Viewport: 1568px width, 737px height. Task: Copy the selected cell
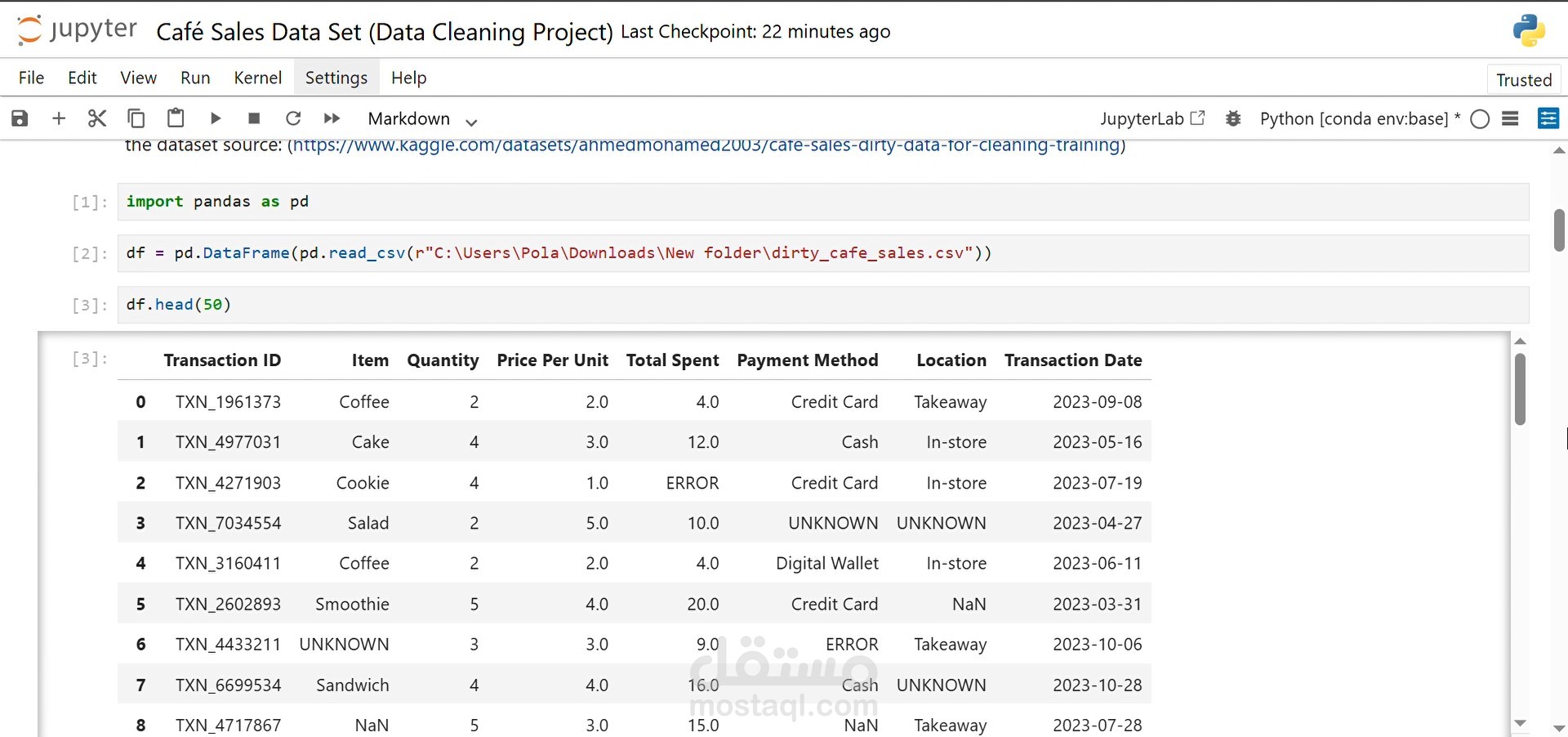(x=136, y=118)
